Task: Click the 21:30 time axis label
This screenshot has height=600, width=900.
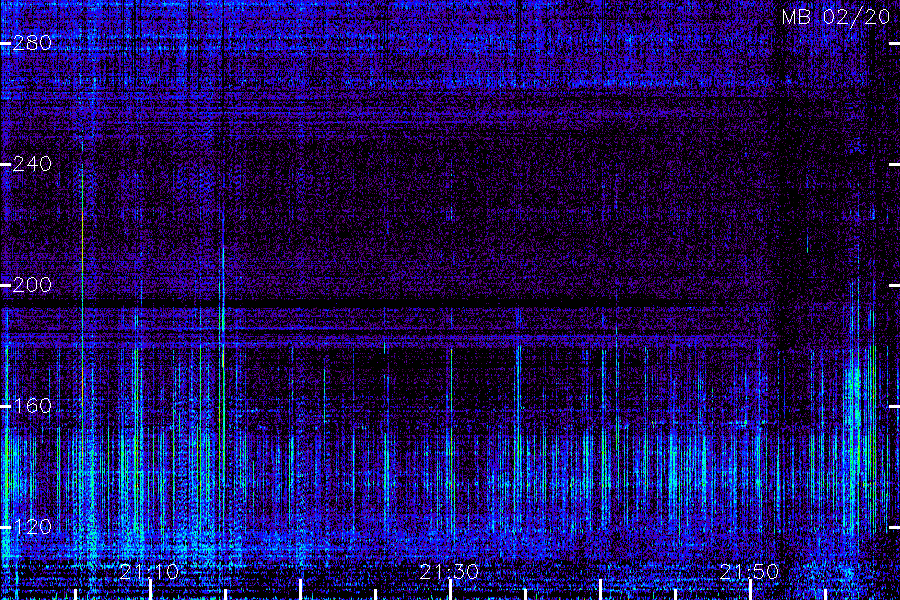Action: click(x=449, y=572)
